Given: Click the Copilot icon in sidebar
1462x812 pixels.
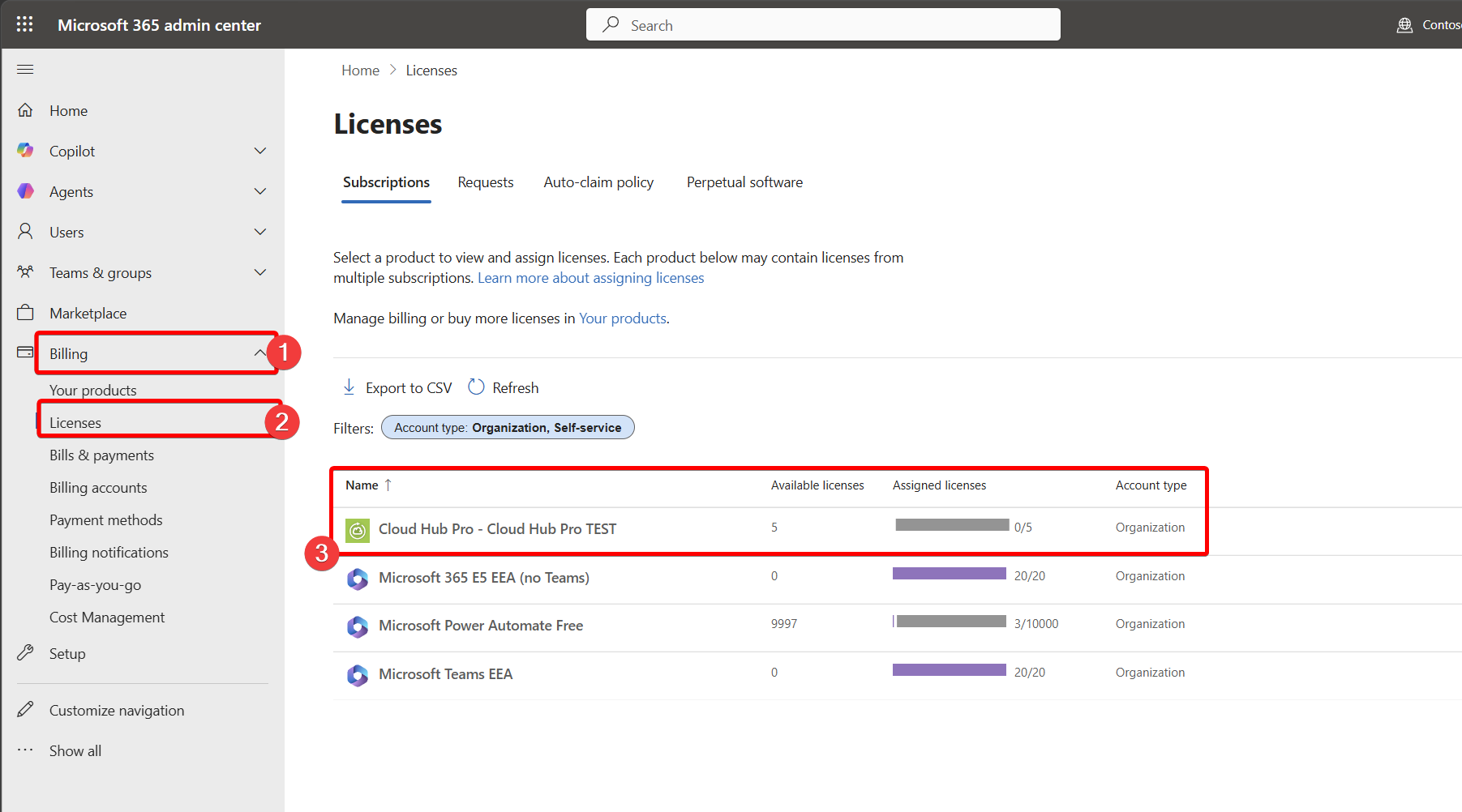Looking at the screenshot, I should 25,151.
